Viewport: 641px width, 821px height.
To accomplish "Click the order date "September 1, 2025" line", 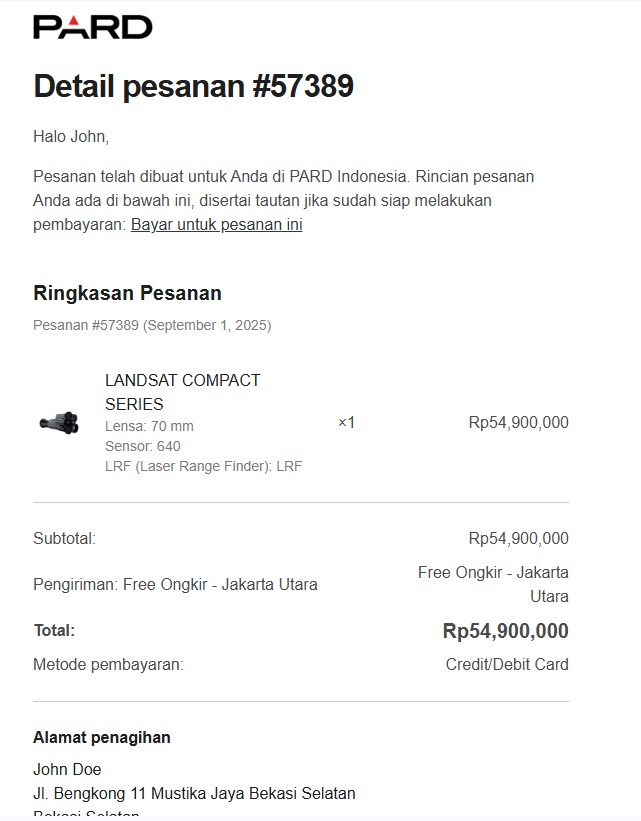I will pyautogui.click(x=152, y=325).
